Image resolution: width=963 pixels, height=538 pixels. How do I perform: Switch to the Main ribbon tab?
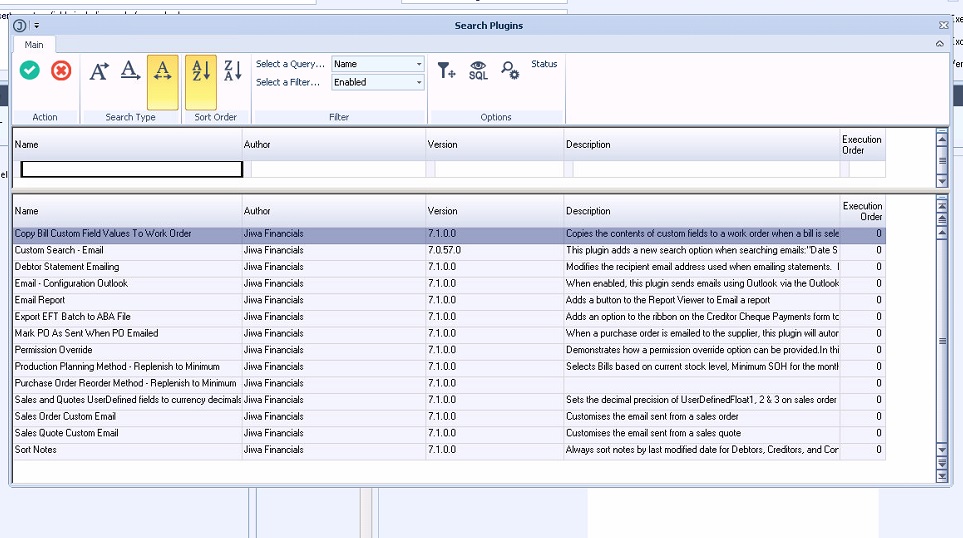coord(34,45)
